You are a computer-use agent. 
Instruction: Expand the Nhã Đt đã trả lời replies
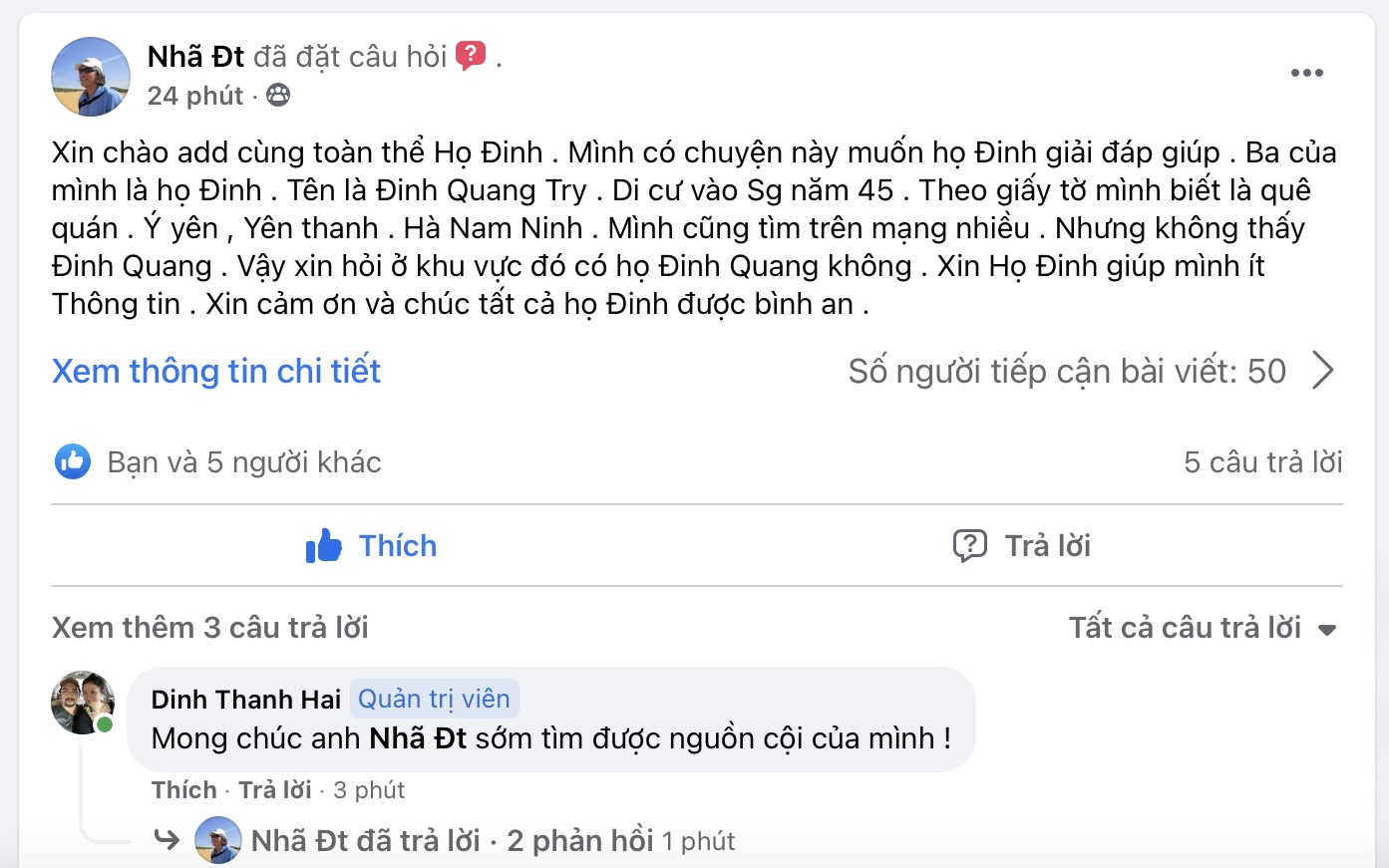pyautogui.click(x=452, y=841)
